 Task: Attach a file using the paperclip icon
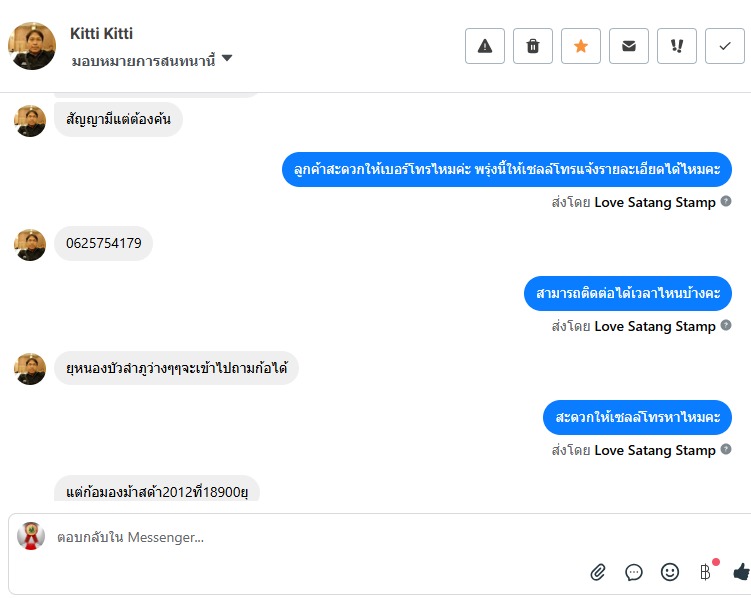pos(598,572)
